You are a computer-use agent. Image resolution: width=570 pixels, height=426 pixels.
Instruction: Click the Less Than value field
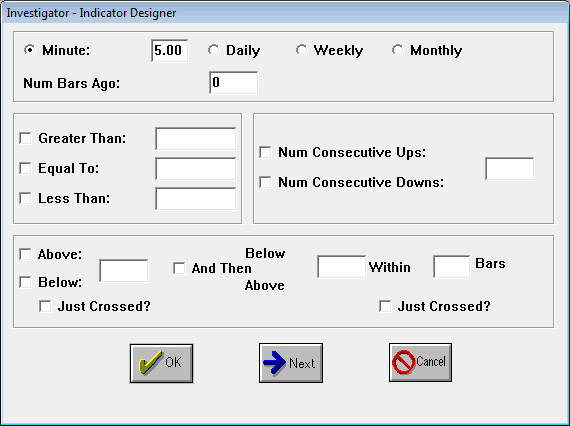tap(196, 198)
